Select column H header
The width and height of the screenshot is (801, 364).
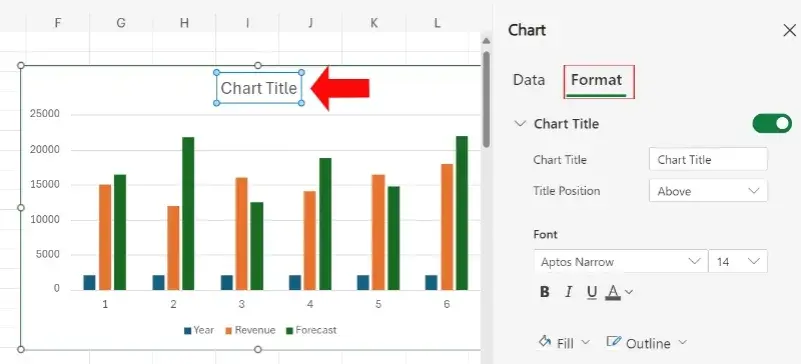coord(184,23)
